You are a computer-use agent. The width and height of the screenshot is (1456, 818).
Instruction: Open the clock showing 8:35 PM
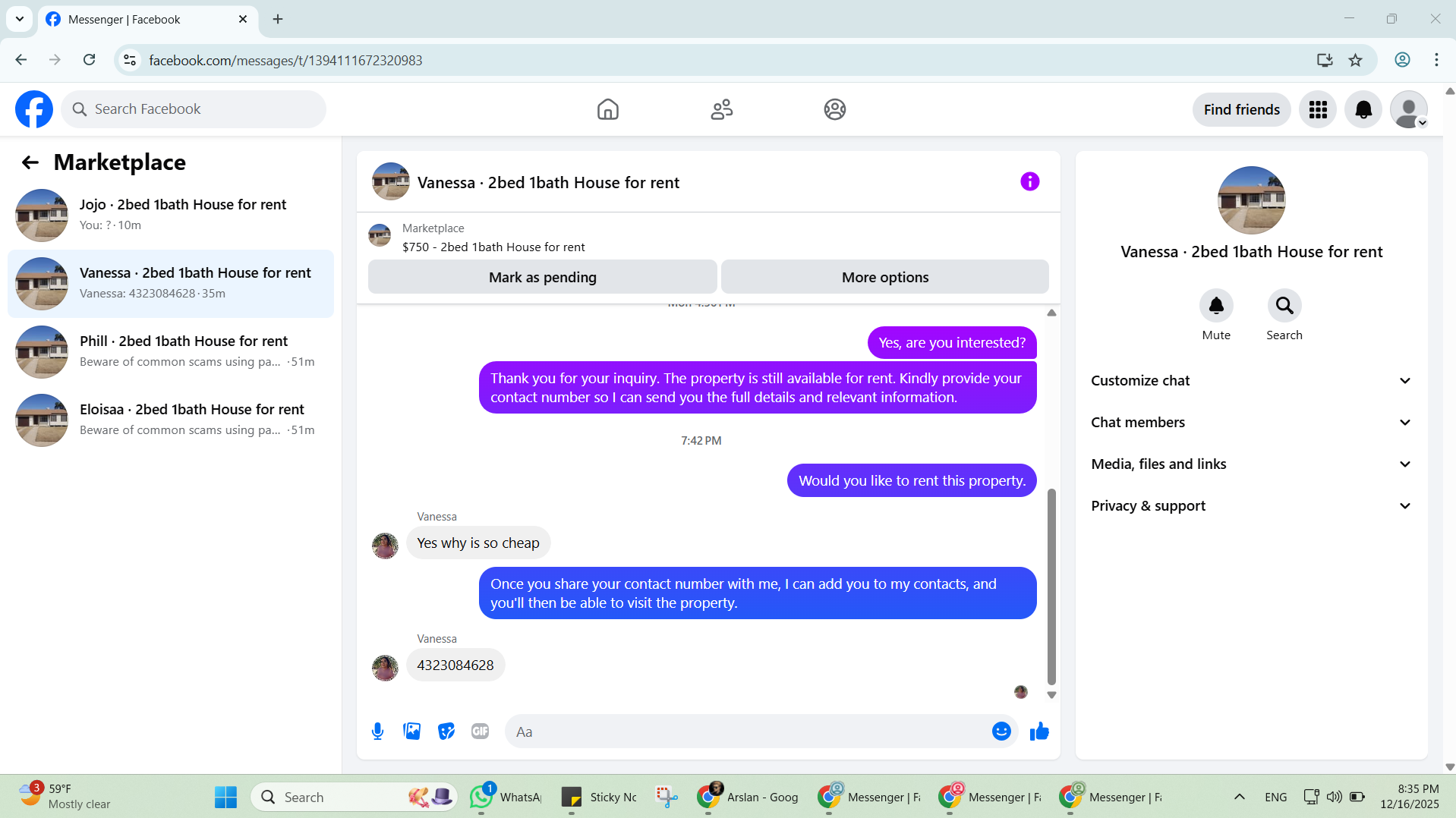[x=1409, y=797]
